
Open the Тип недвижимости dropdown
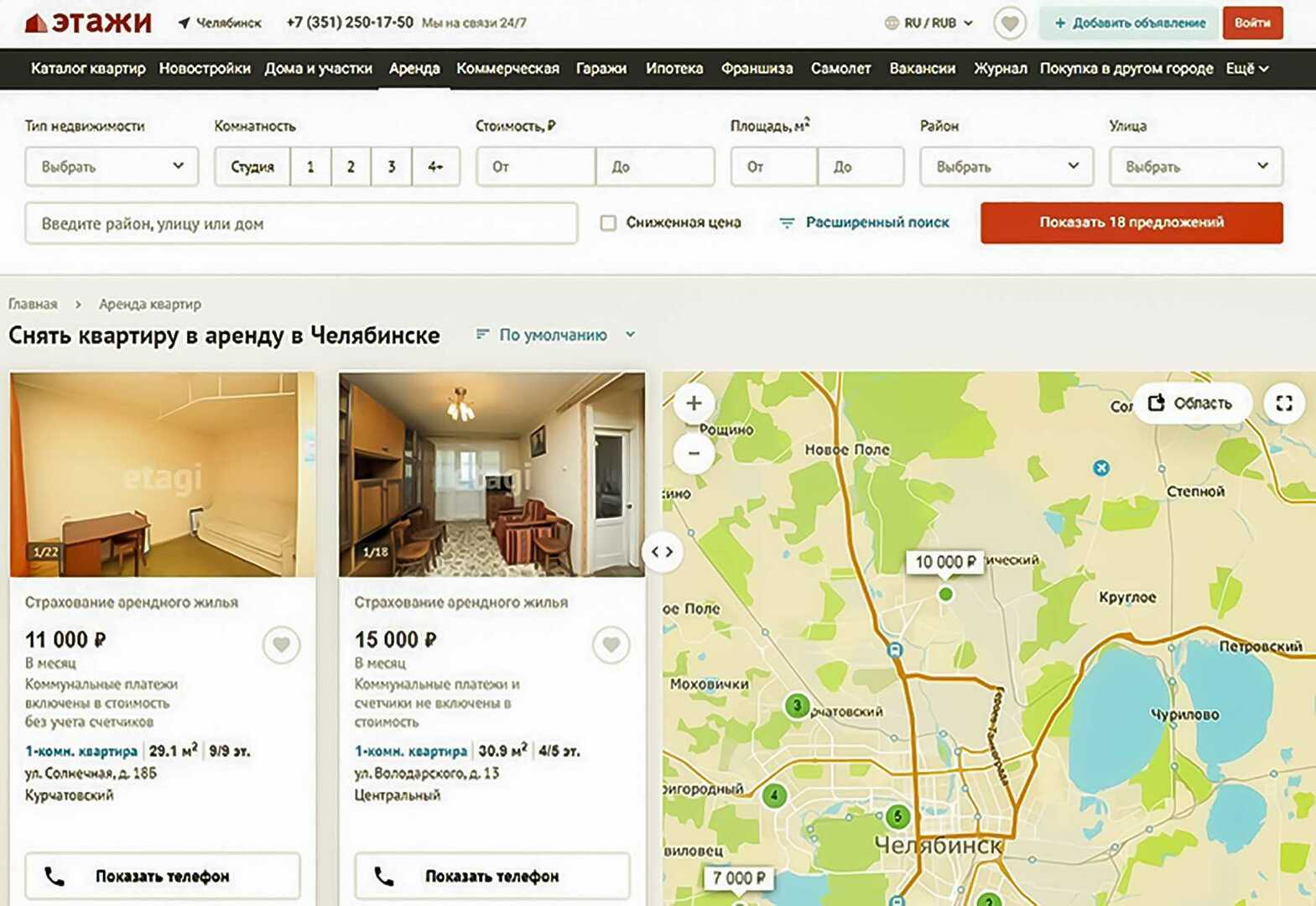point(112,167)
